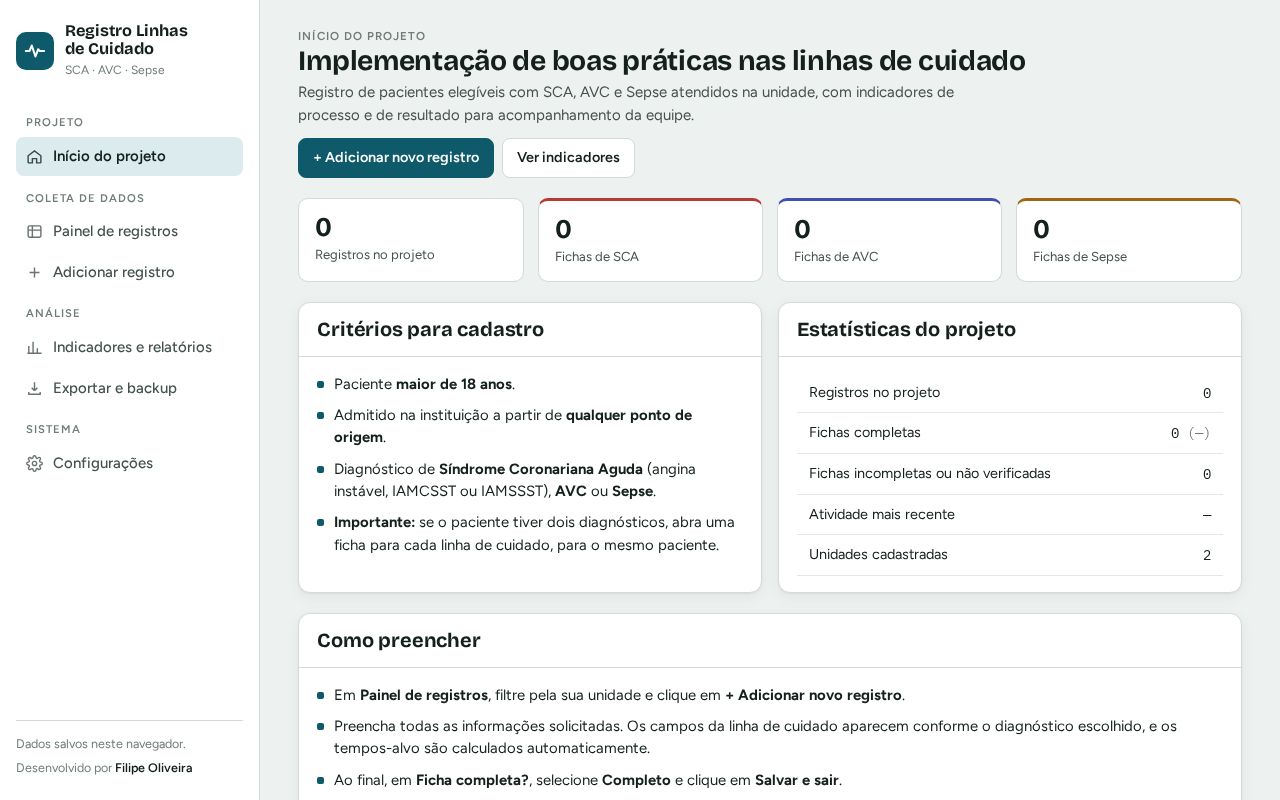Click the gear icon for Configurações
Image resolution: width=1280 pixels, height=800 pixels.
35,464
